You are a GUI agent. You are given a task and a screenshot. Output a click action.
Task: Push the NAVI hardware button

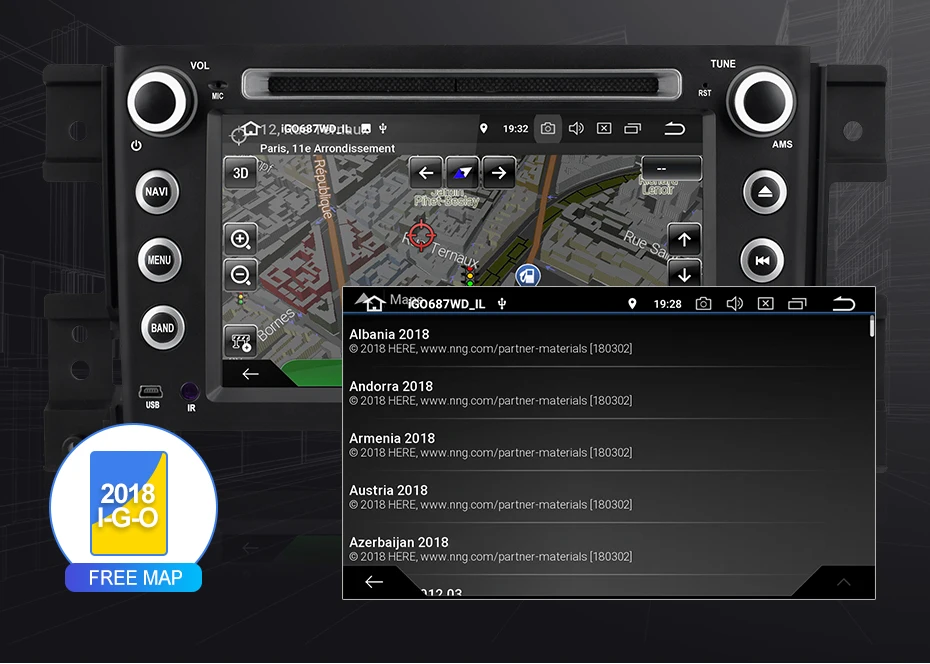pyautogui.click(x=157, y=191)
